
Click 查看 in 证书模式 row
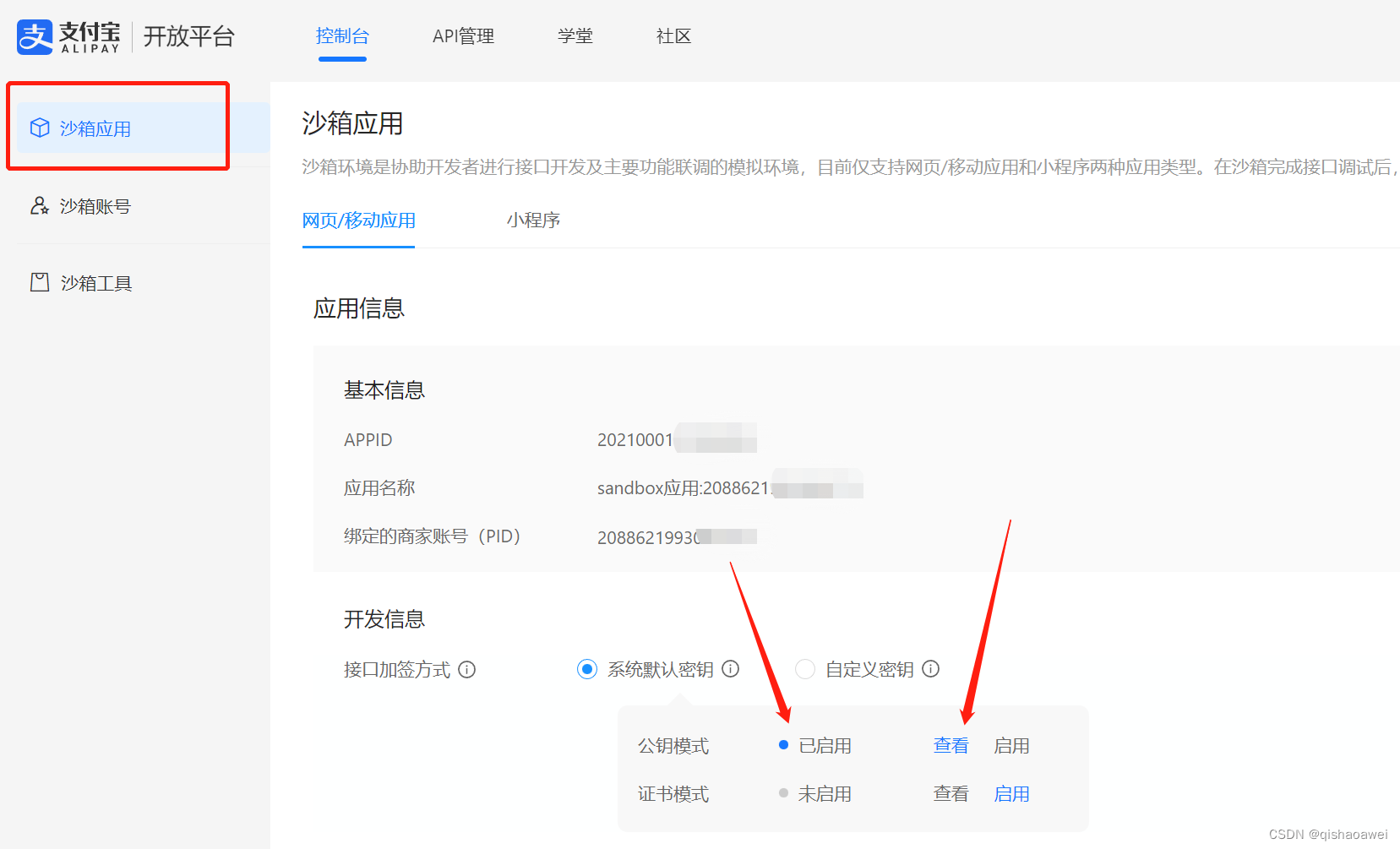point(951,794)
